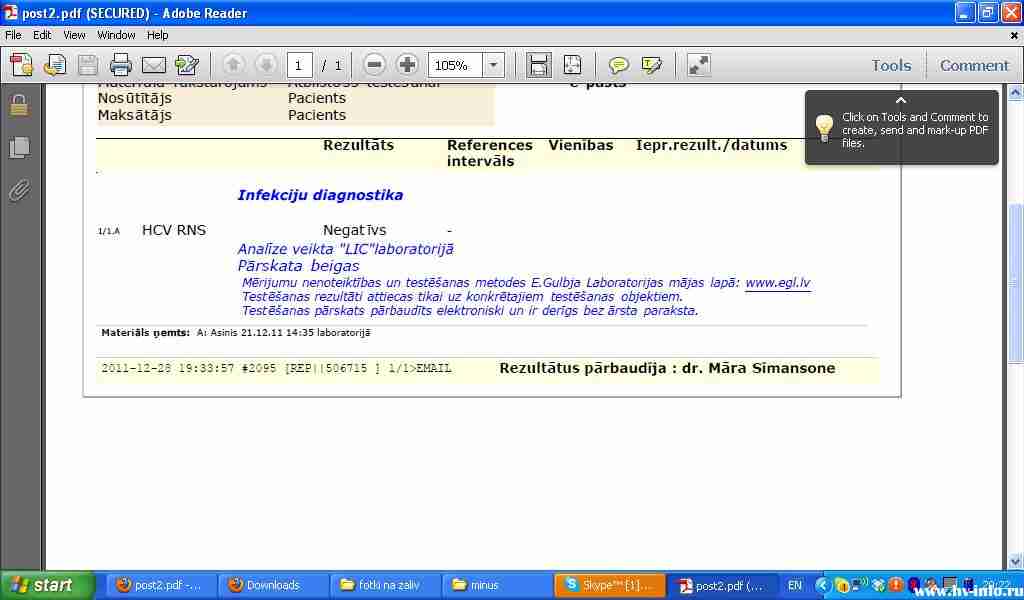Click the Fit Width scrolling icon
1024x600 pixels.
coord(539,65)
